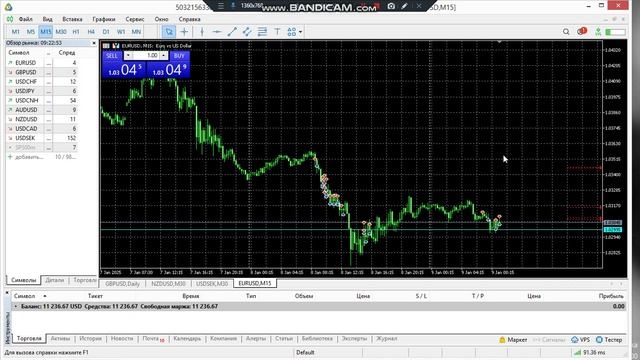
Task: Click the green VPS signal icon
Action: (598, 31)
